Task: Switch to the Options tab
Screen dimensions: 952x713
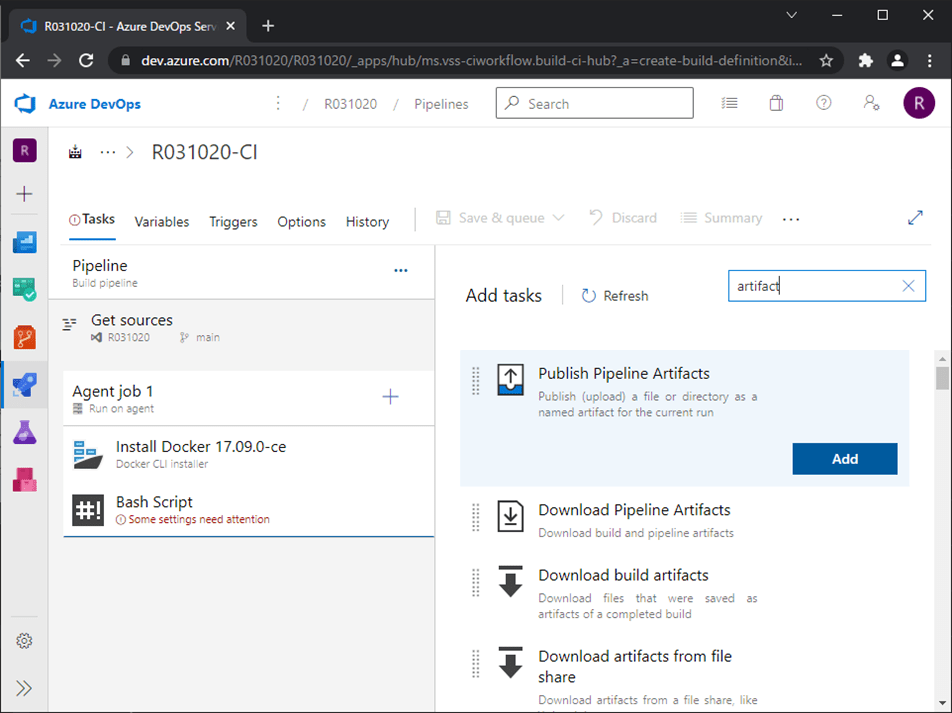Action: (301, 222)
